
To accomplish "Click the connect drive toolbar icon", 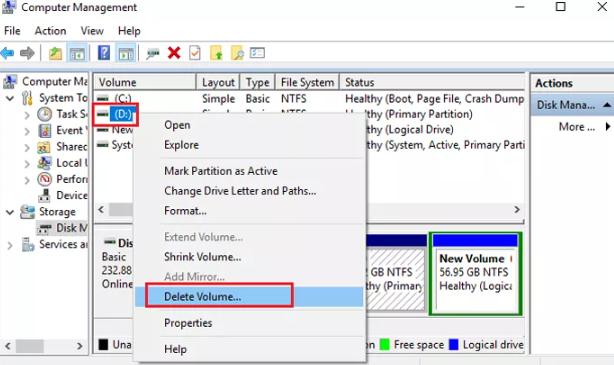I will 152,53.
